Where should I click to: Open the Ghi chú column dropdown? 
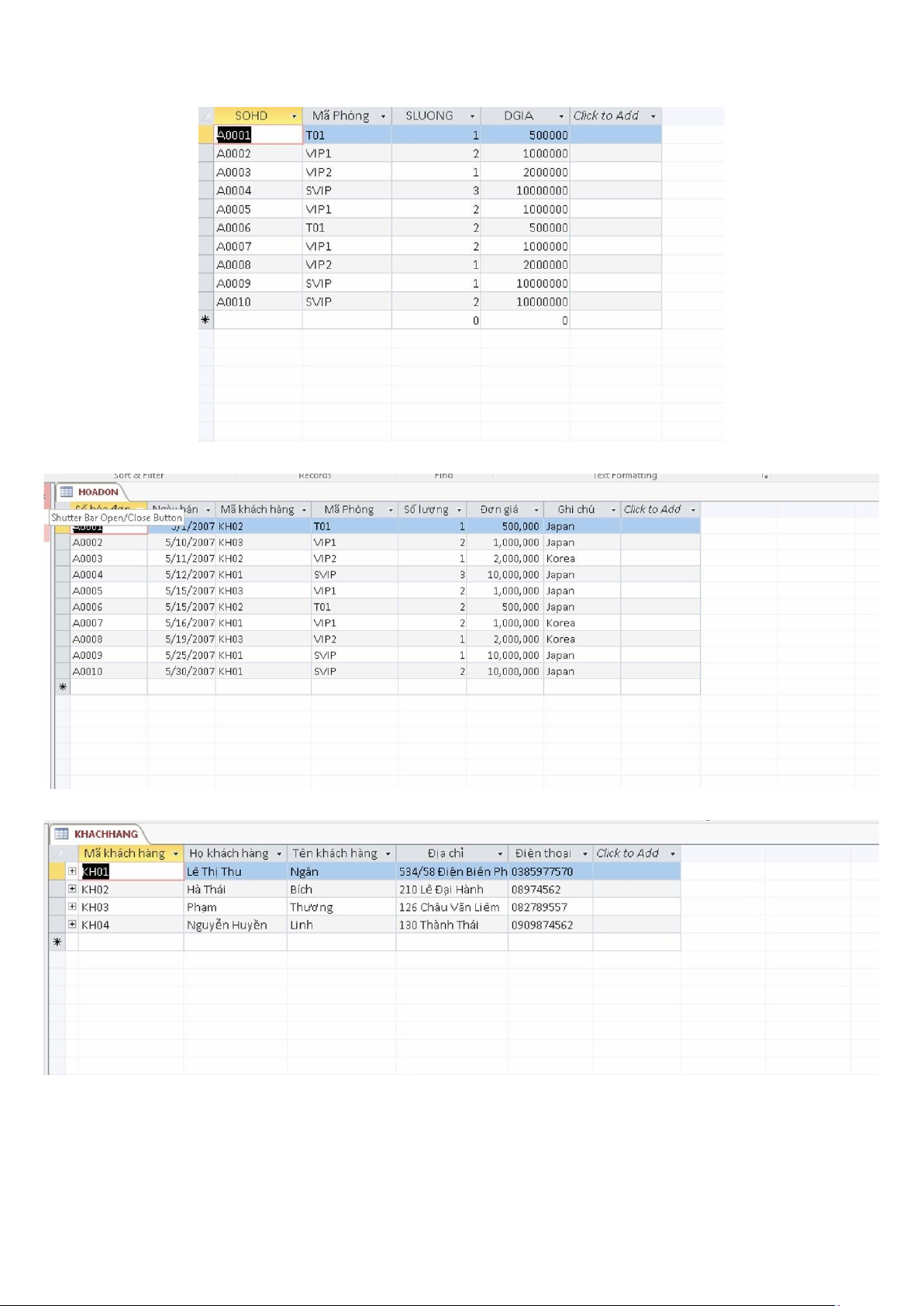coord(613,510)
